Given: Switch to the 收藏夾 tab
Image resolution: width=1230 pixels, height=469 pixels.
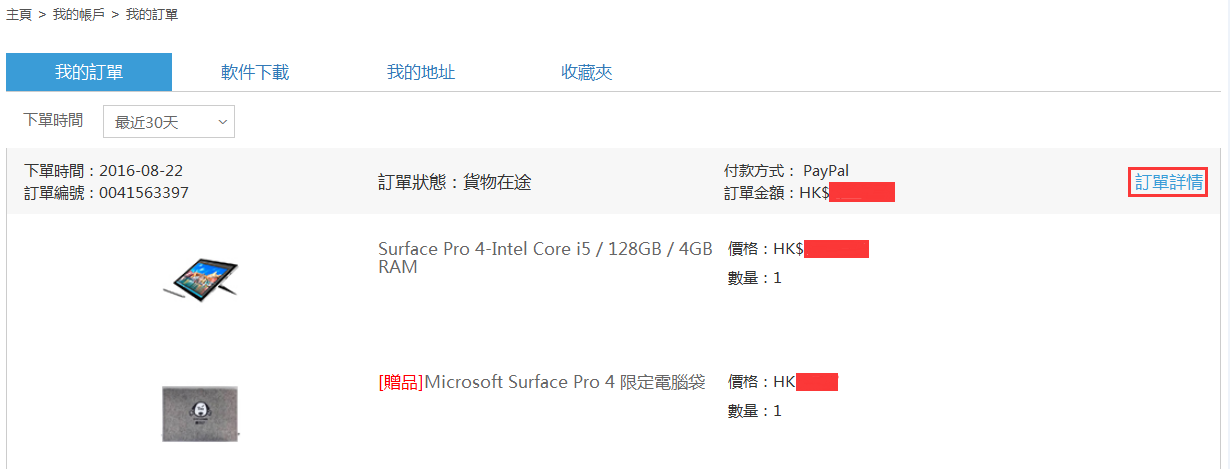Looking at the screenshot, I should 587,72.
